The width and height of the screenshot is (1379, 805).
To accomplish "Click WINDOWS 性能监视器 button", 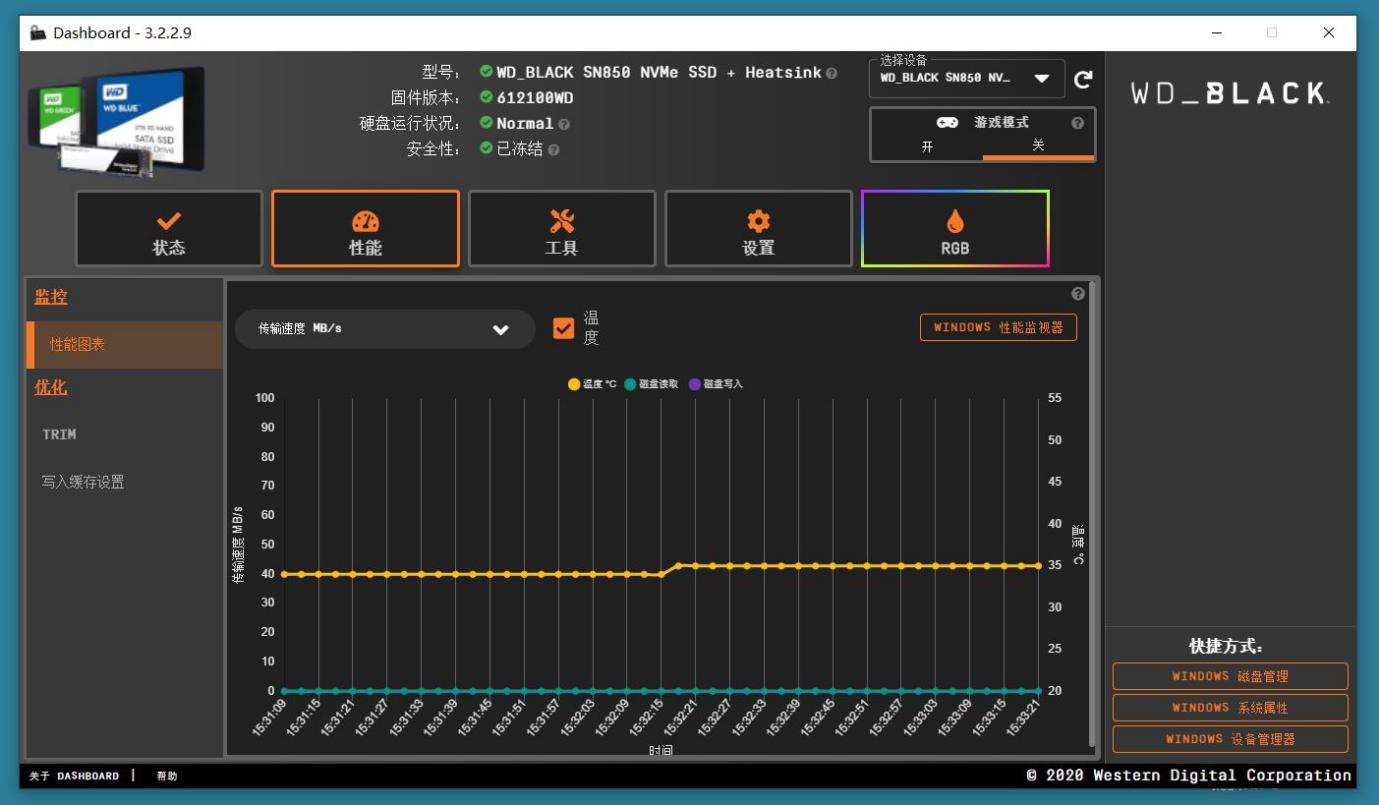I will 998,327.
